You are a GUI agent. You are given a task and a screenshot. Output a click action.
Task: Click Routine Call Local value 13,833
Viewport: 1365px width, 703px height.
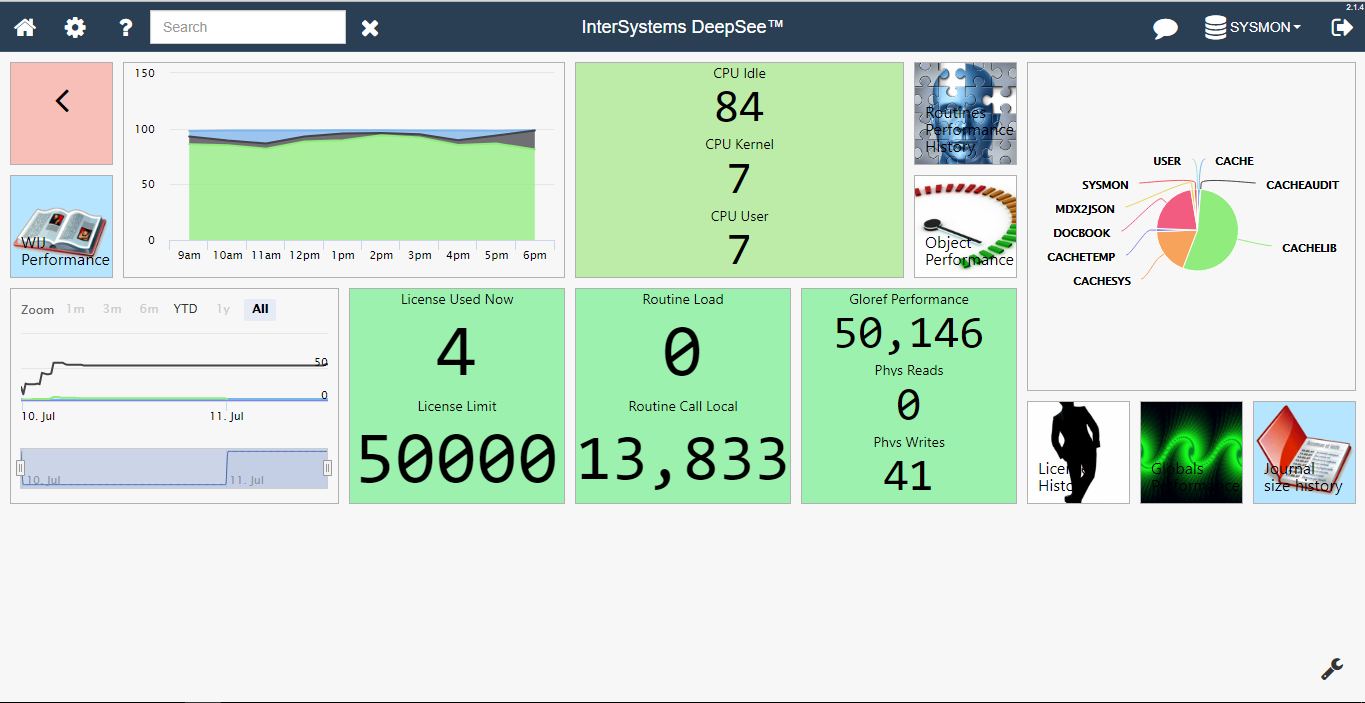point(683,459)
